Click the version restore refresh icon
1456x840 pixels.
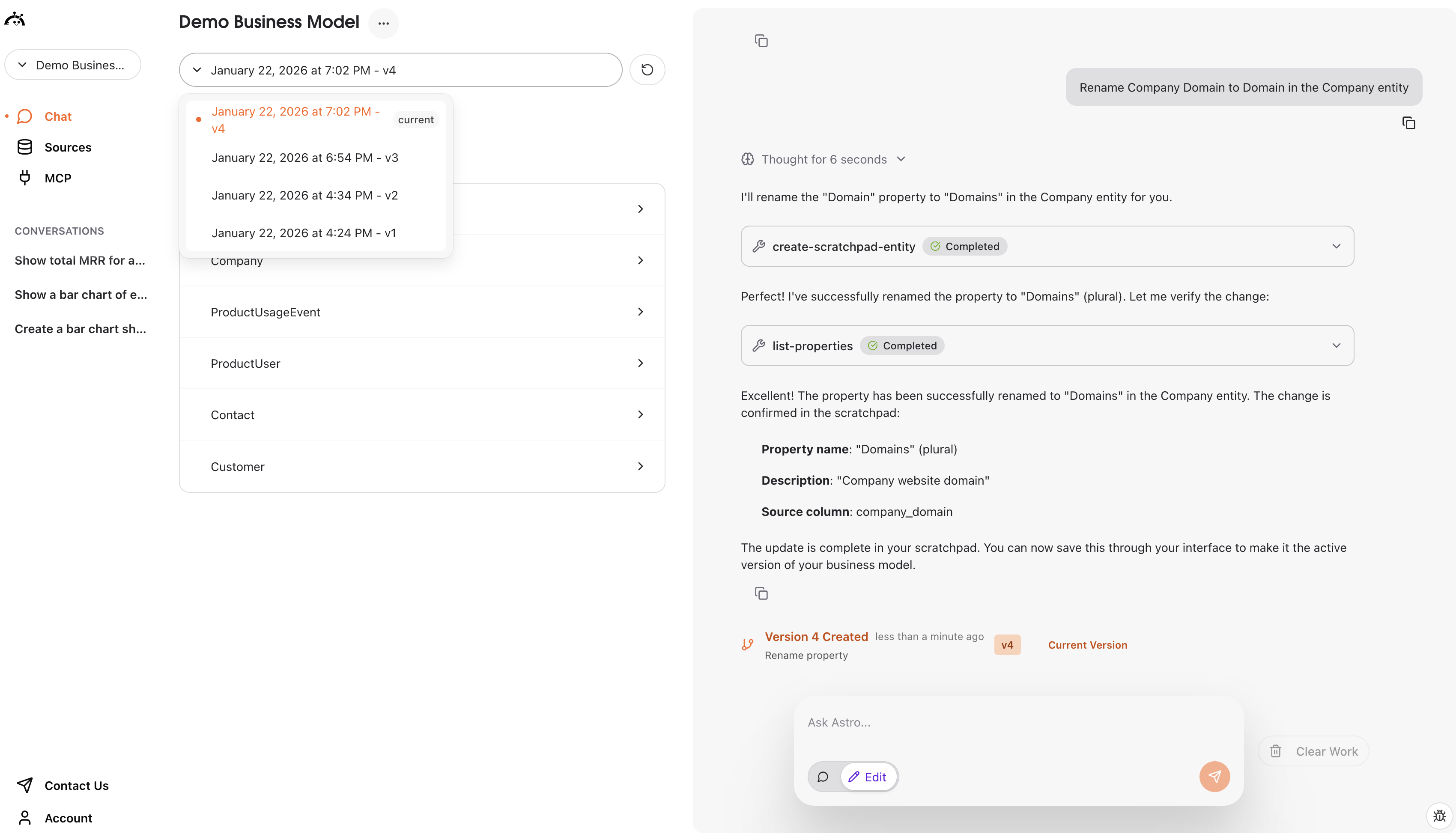(647, 69)
